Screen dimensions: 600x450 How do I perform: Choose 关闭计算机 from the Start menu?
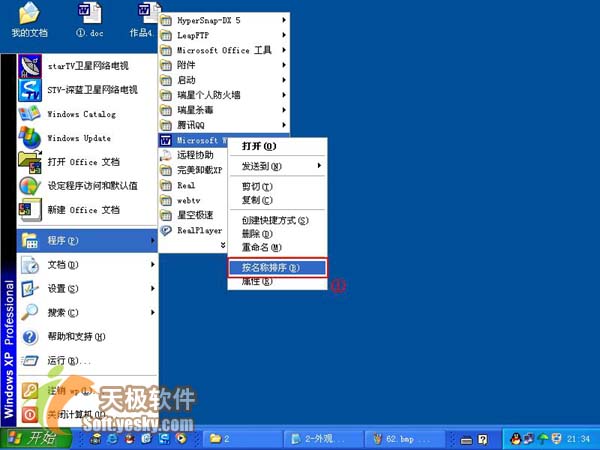pos(87,414)
